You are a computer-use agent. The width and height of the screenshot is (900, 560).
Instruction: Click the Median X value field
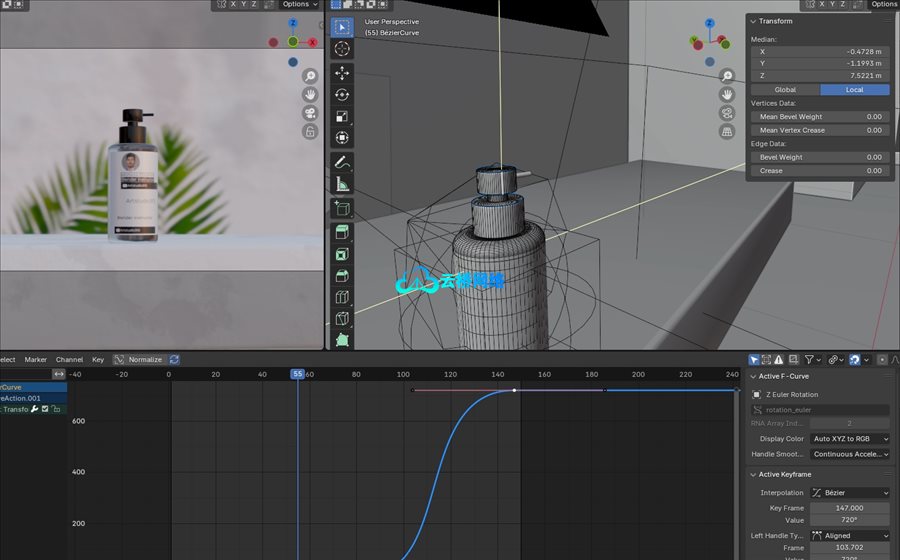[x=820, y=52]
